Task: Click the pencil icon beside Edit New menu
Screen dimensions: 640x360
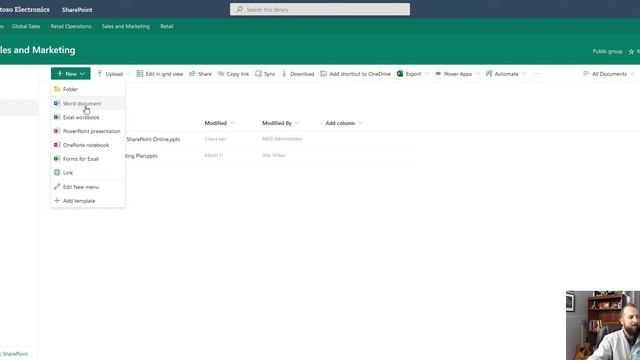Action: point(57,187)
